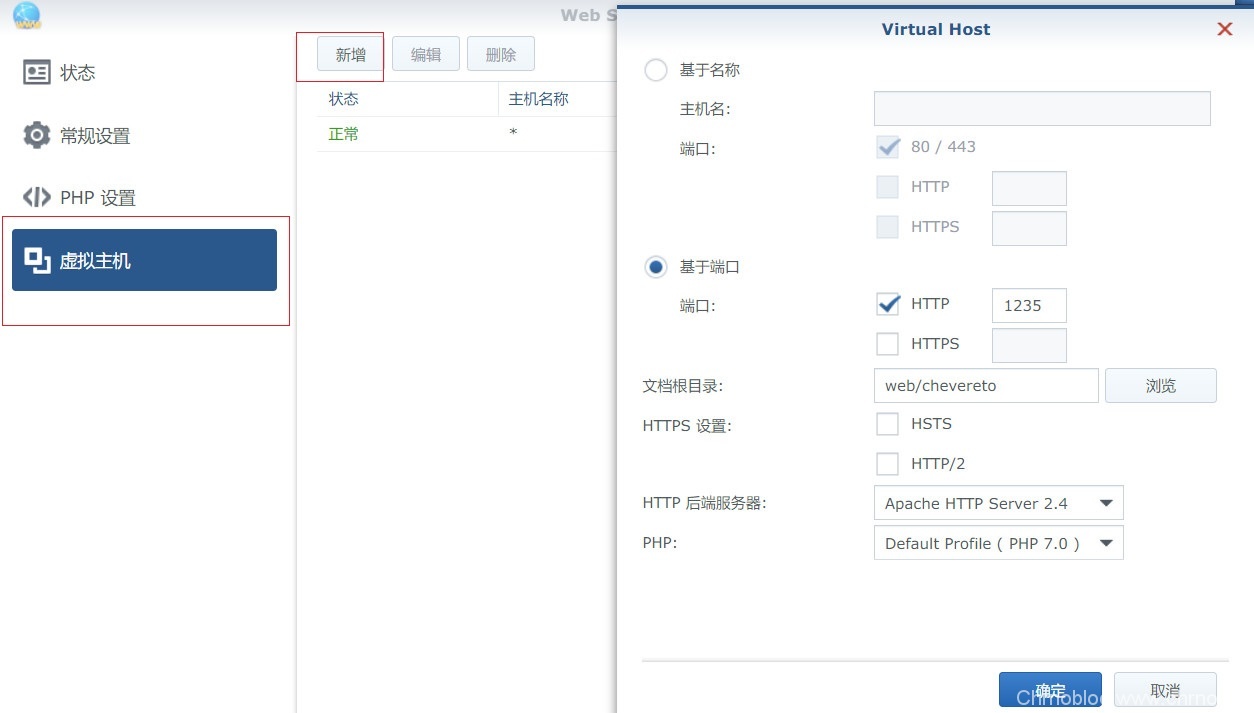The image size is (1254, 713).
Task: Uncheck the HTTP port checkbox under 基于端口
Action: [887, 304]
